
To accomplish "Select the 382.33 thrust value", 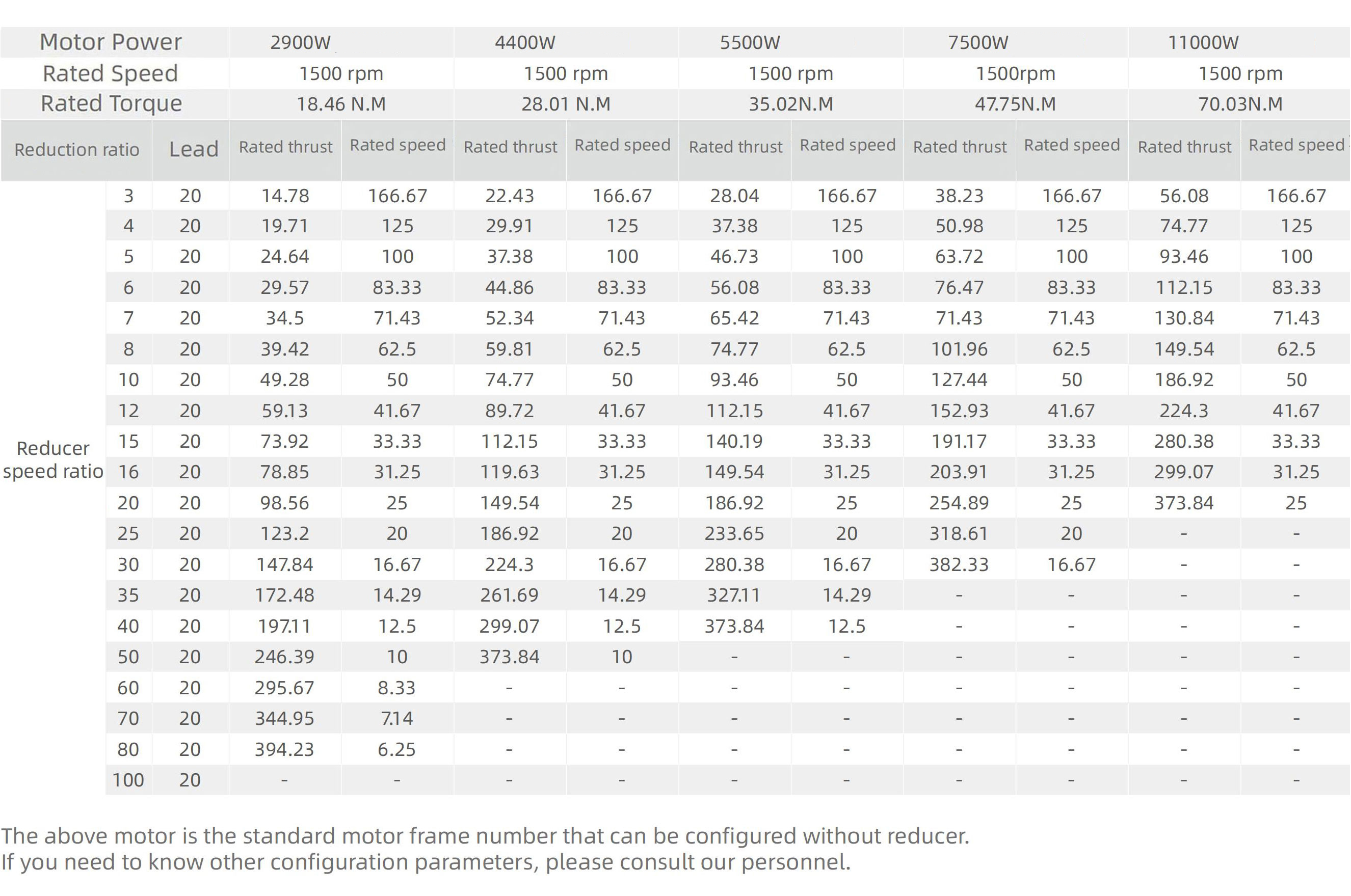I will 959,564.
